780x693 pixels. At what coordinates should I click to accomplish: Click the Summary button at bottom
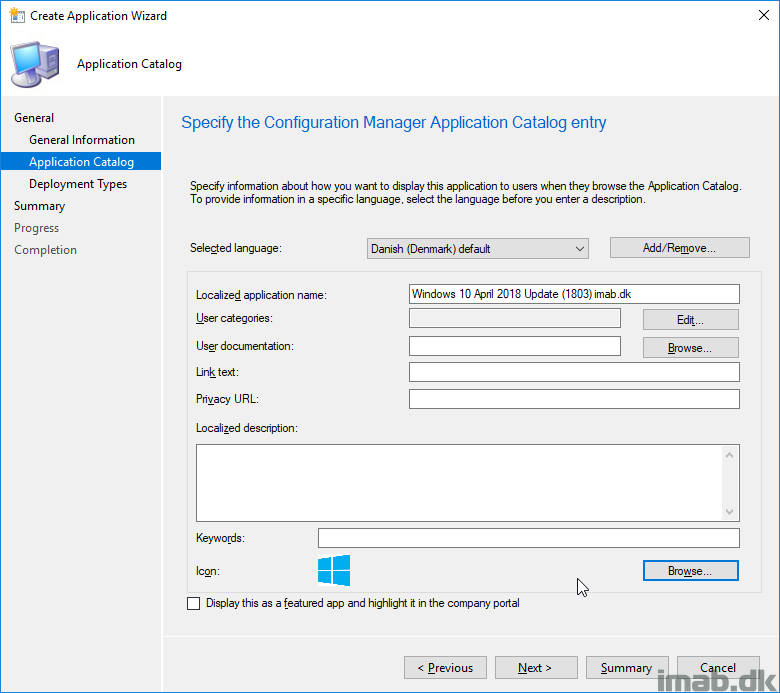click(627, 668)
